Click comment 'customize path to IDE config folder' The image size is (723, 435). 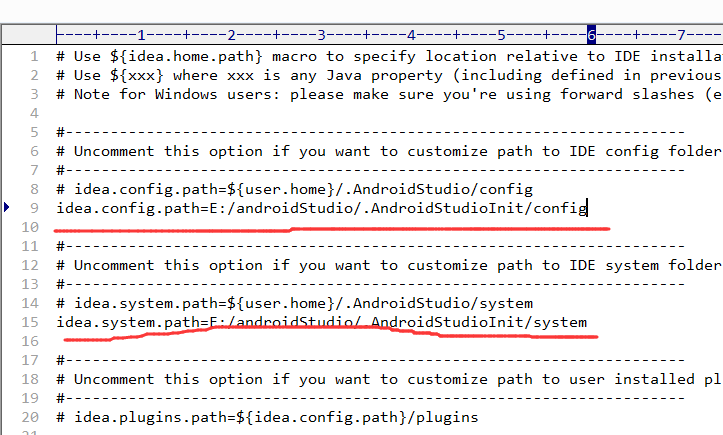[389, 151]
